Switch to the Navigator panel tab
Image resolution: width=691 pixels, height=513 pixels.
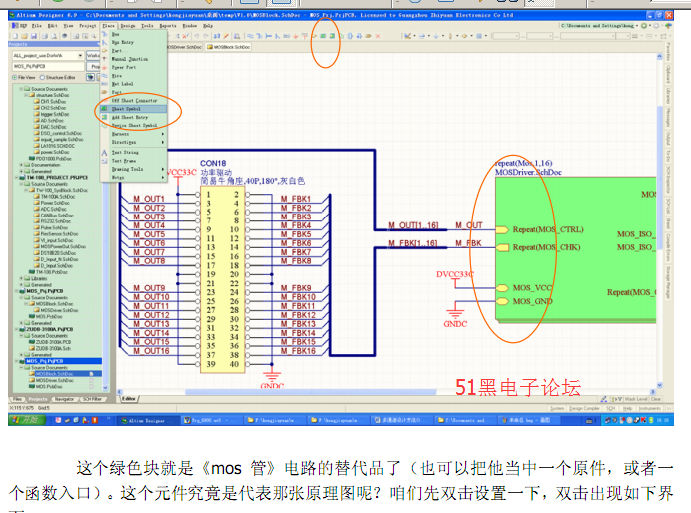coord(64,399)
